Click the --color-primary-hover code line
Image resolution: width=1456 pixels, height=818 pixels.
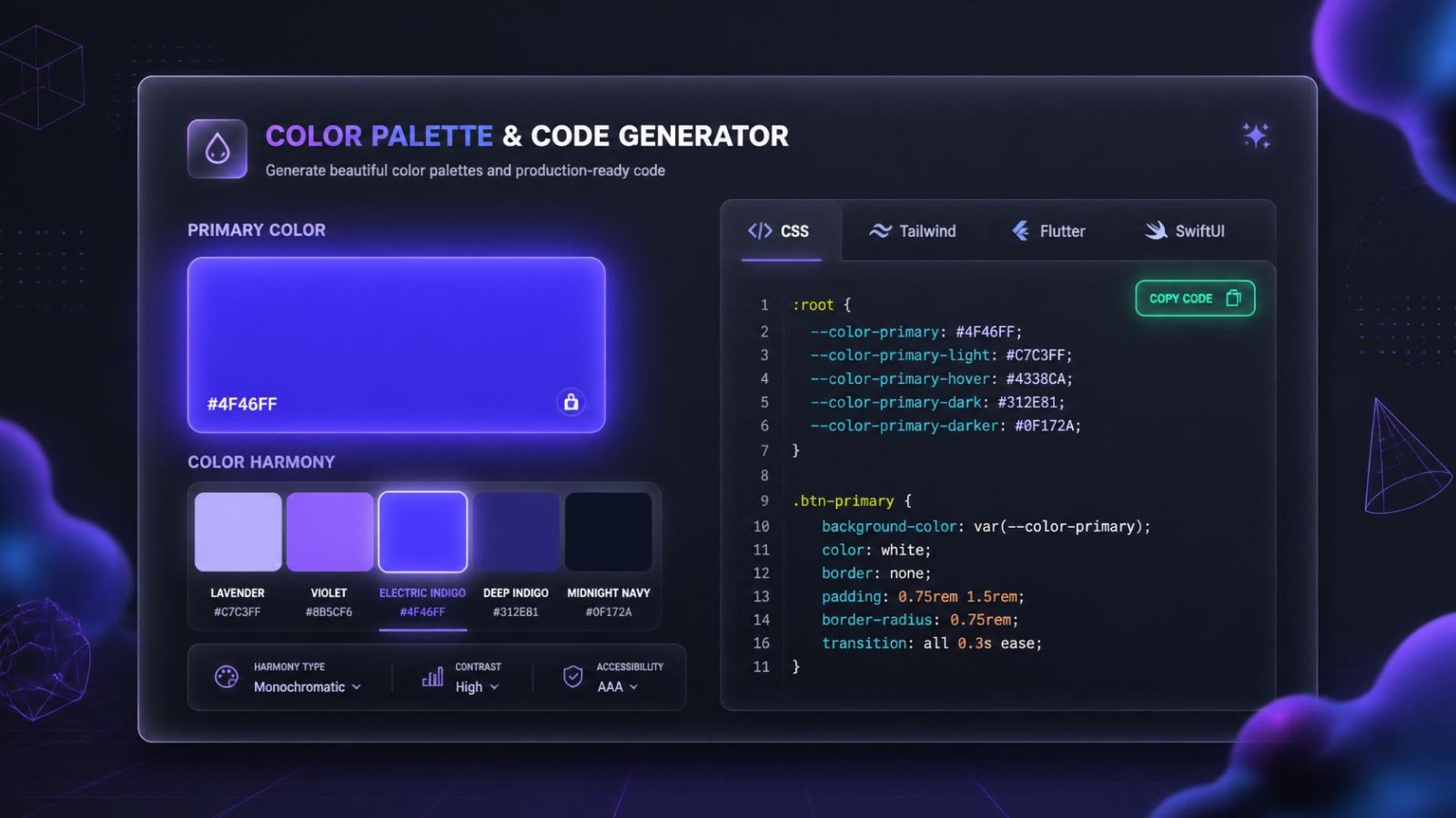(941, 379)
